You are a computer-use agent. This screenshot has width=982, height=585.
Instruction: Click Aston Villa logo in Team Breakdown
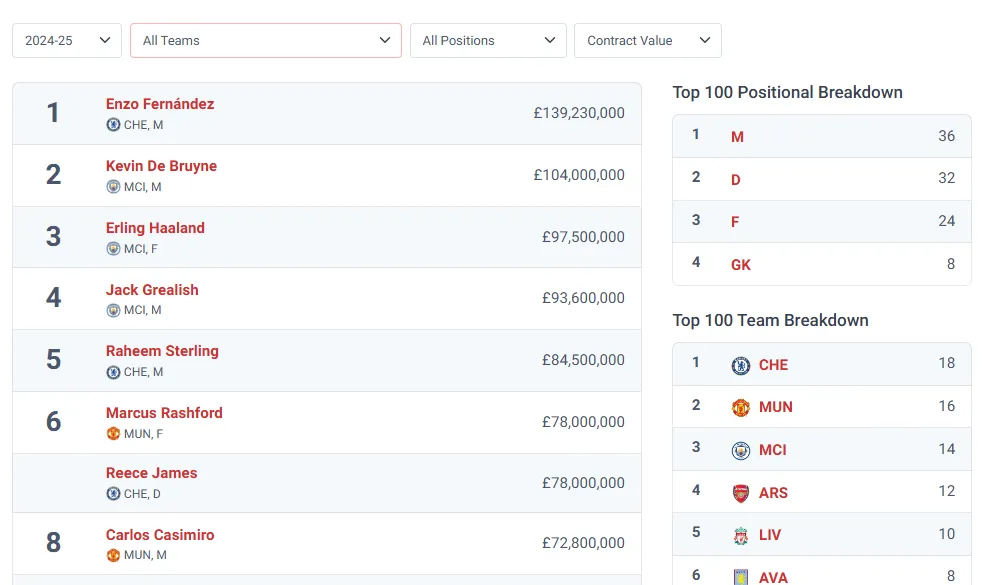(740, 576)
